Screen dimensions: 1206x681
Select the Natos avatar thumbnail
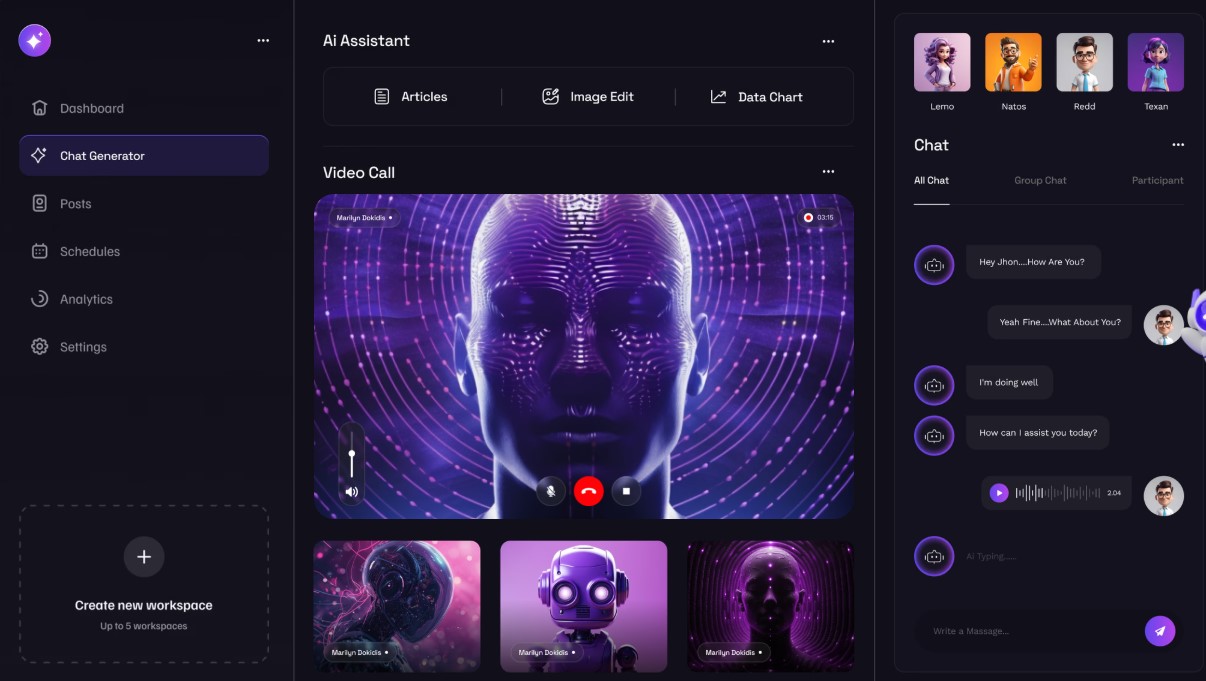point(1013,63)
